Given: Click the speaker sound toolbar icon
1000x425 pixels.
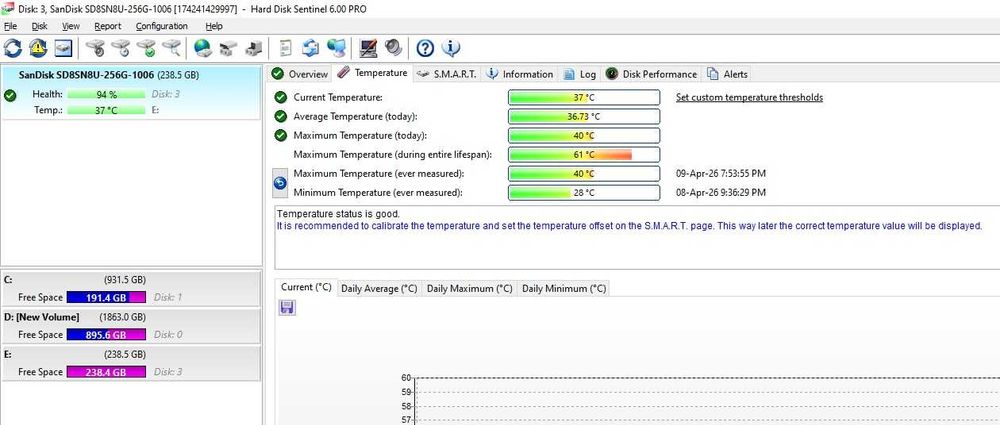Looking at the screenshot, I should (x=393, y=47).
